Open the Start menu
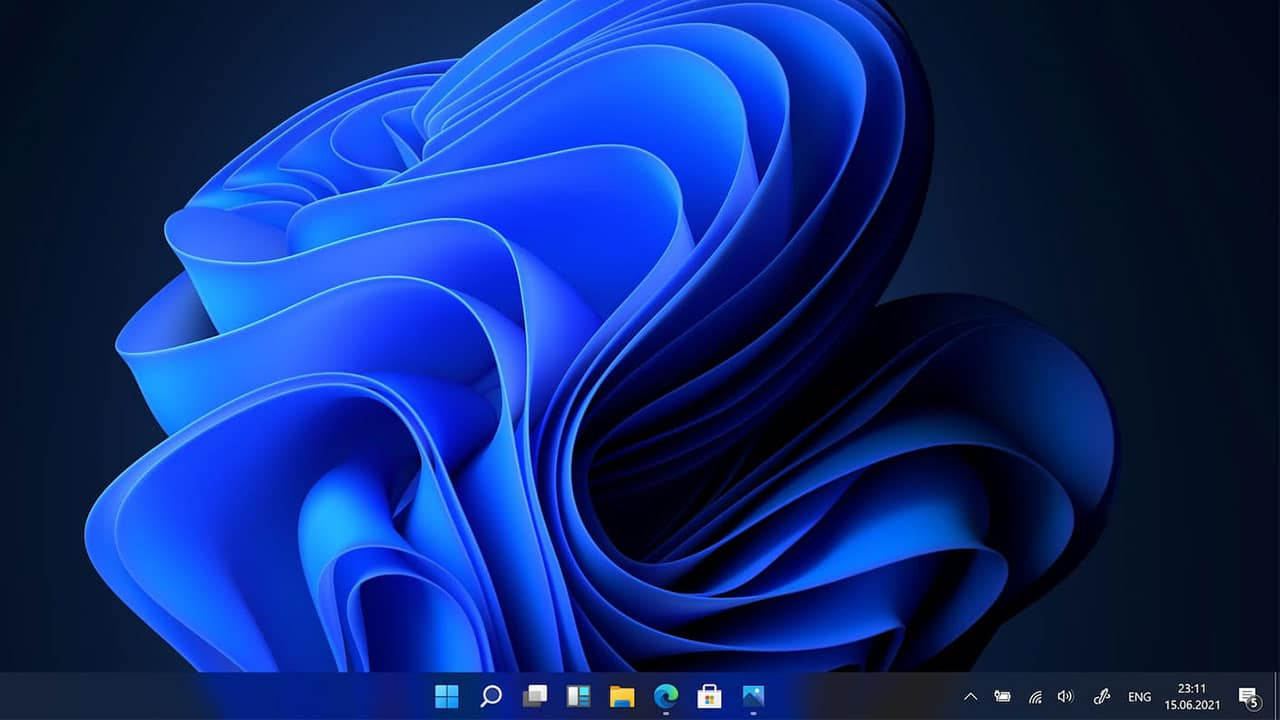Screen dimensions: 1280x720 point(446,695)
